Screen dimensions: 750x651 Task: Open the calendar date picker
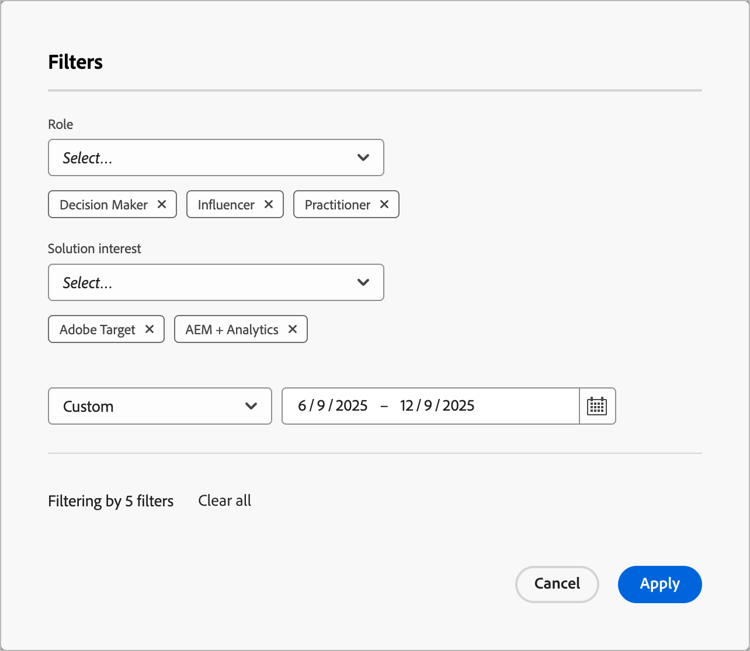click(x=597, y=406)
